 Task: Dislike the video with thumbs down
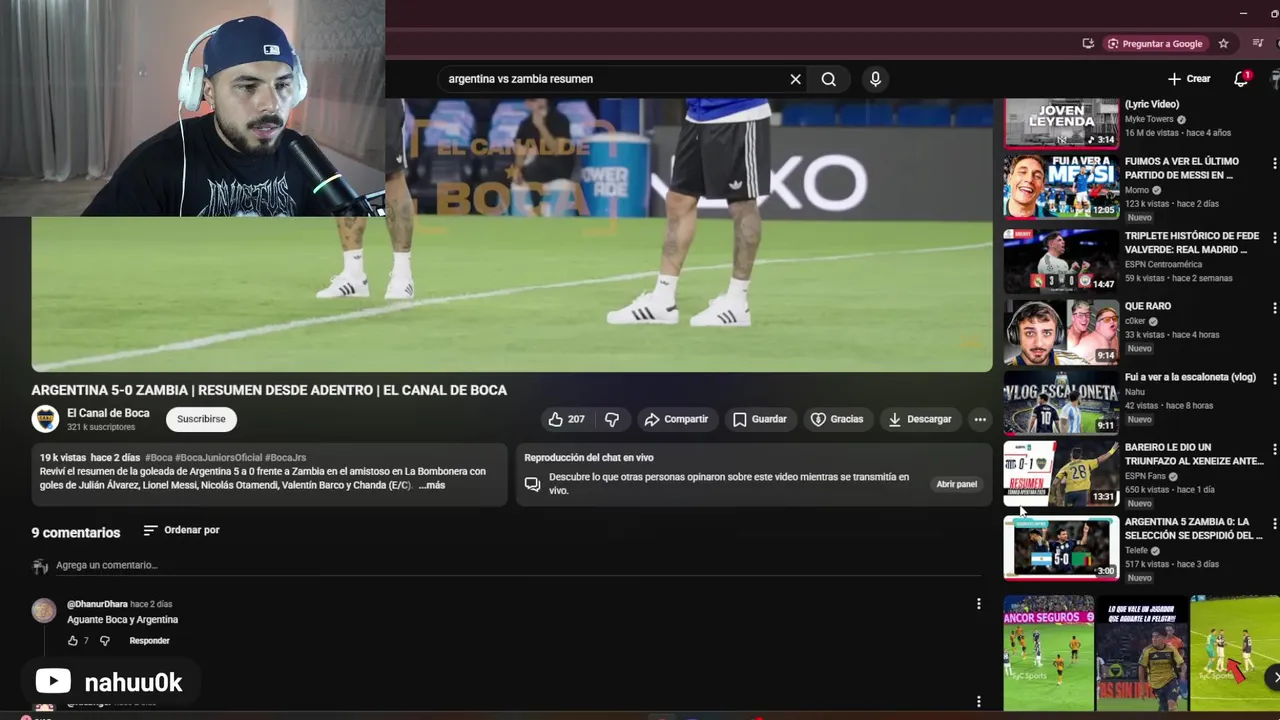coord(612,419)
